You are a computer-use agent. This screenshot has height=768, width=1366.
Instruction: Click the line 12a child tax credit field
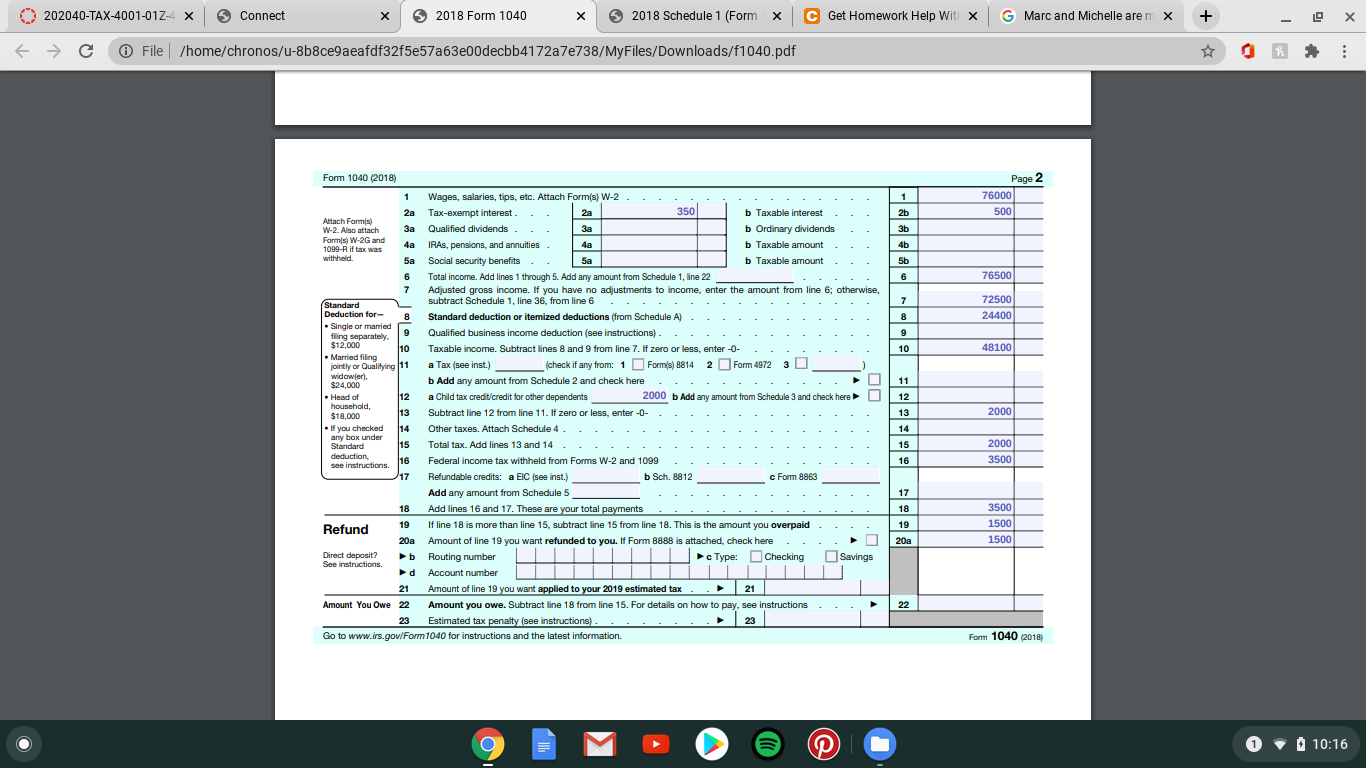630,396
